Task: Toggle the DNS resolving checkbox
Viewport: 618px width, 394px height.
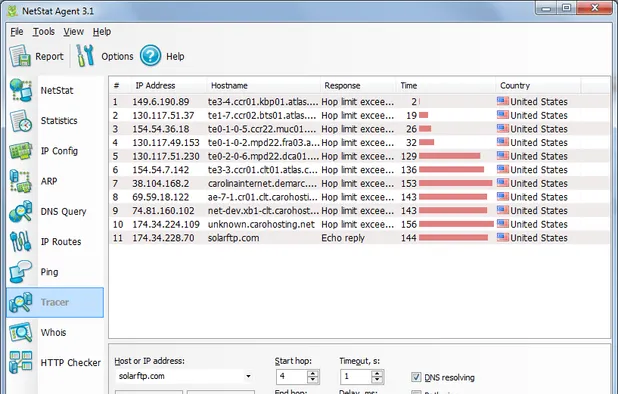Action: (416, 377)
